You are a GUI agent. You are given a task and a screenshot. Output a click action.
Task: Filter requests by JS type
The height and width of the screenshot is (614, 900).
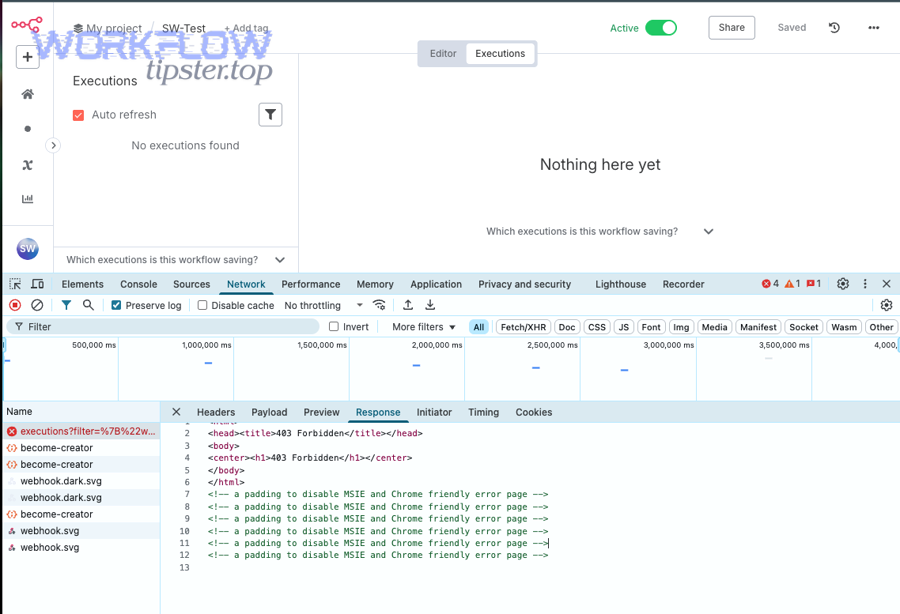[x=624, y=327]
